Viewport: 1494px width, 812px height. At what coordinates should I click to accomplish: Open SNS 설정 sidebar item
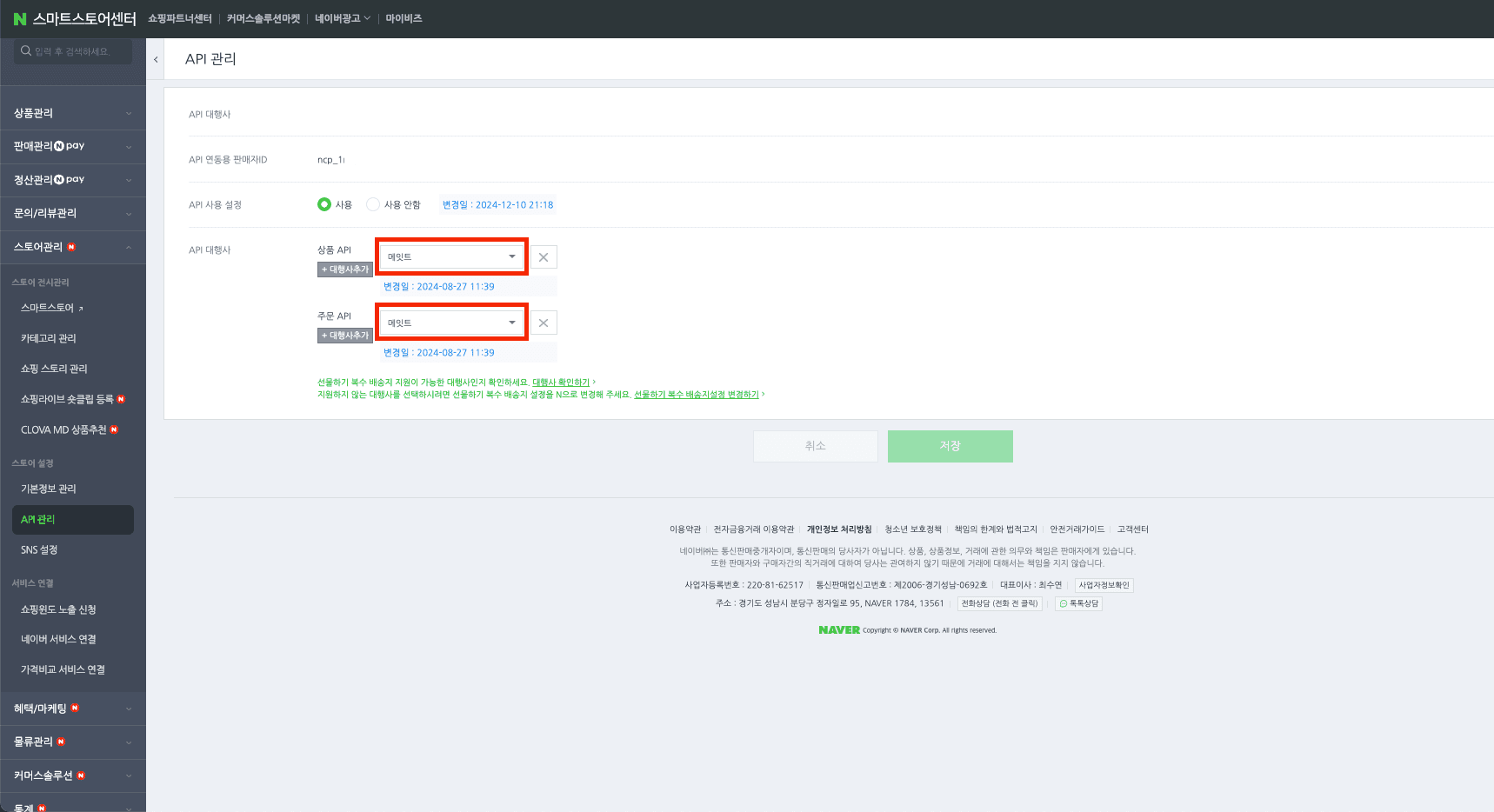[x=39, y=549]
